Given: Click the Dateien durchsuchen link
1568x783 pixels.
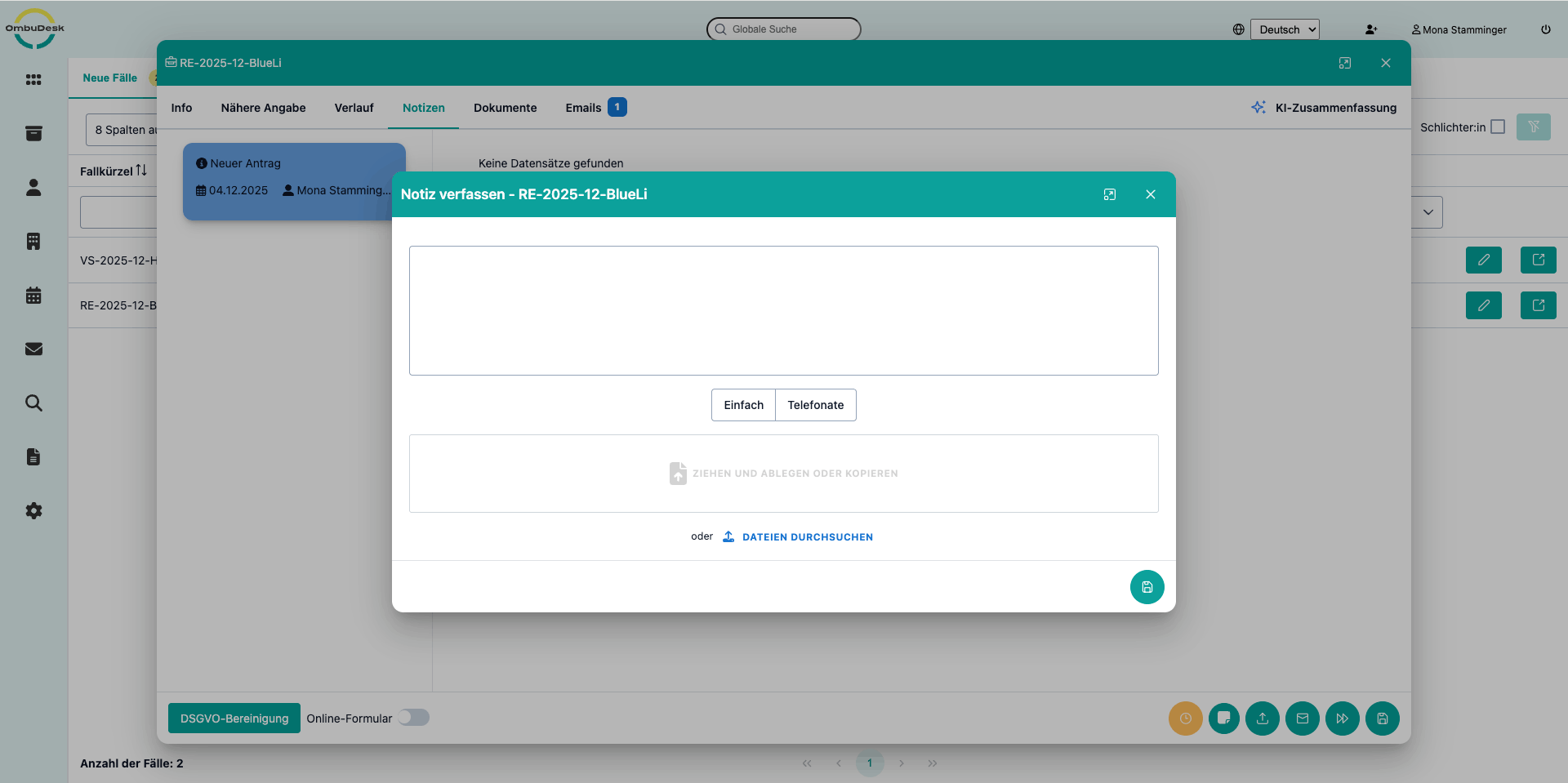Looking at the screenshot, I should (807, 537).
